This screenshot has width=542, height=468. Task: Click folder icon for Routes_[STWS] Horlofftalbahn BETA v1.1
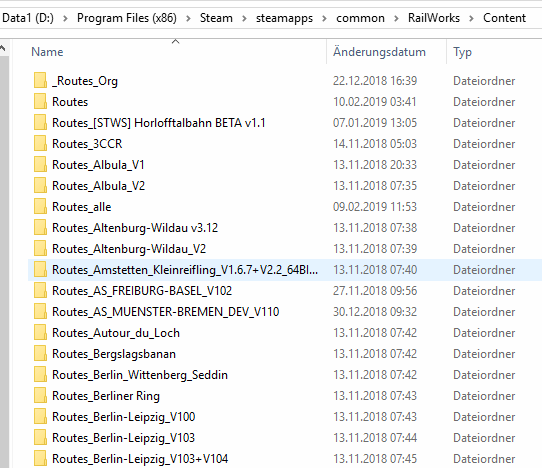pyautogui.click(x=40, y=123)
